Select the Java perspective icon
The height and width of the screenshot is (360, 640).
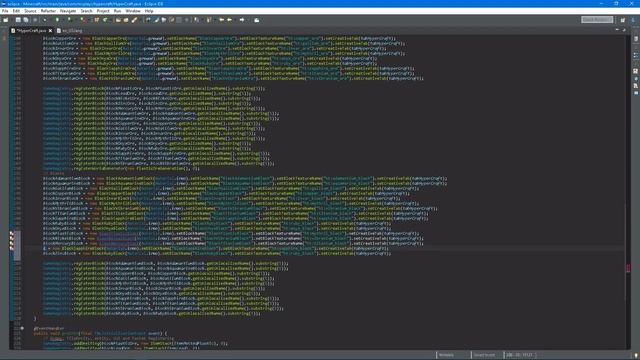[x=634, y=20]
